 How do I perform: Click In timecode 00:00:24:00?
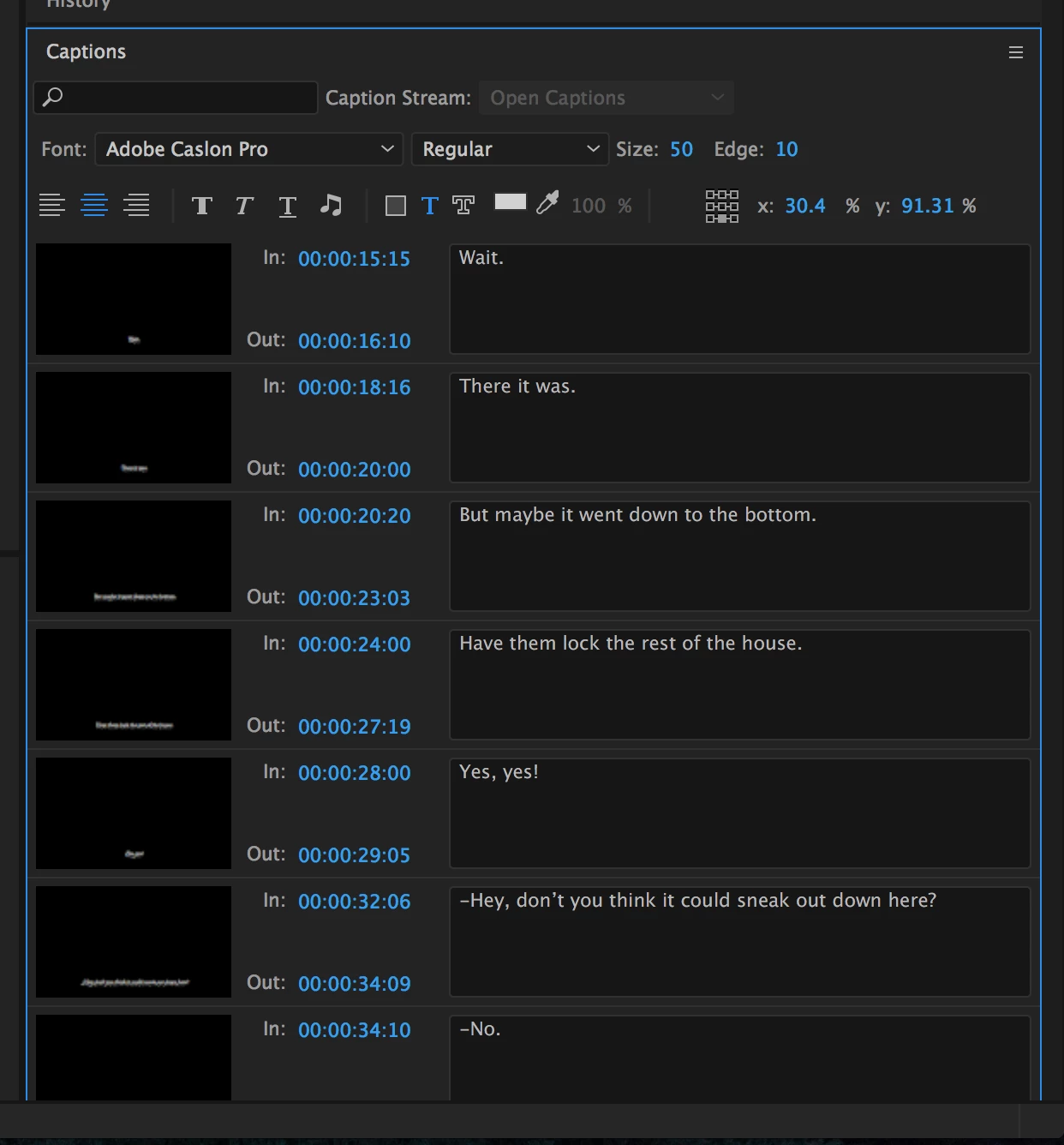355,644
